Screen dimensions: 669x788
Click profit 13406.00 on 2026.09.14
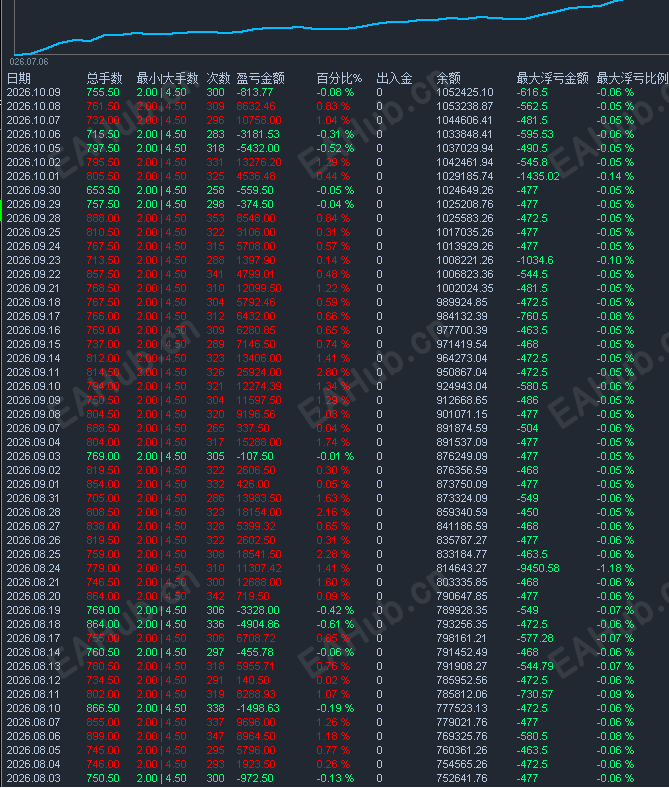pyautogui.click(x=259, y=358)
